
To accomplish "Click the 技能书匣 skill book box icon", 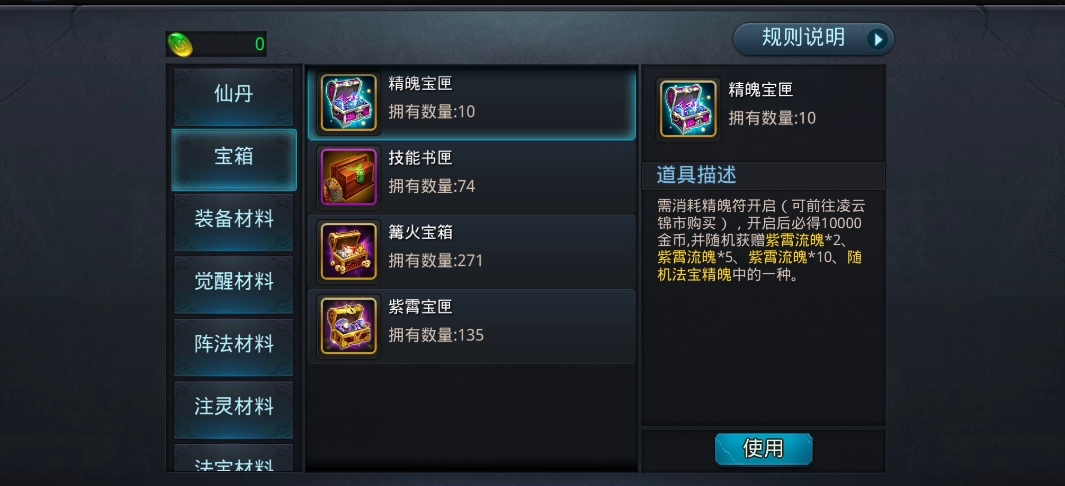I will [348, 177].
